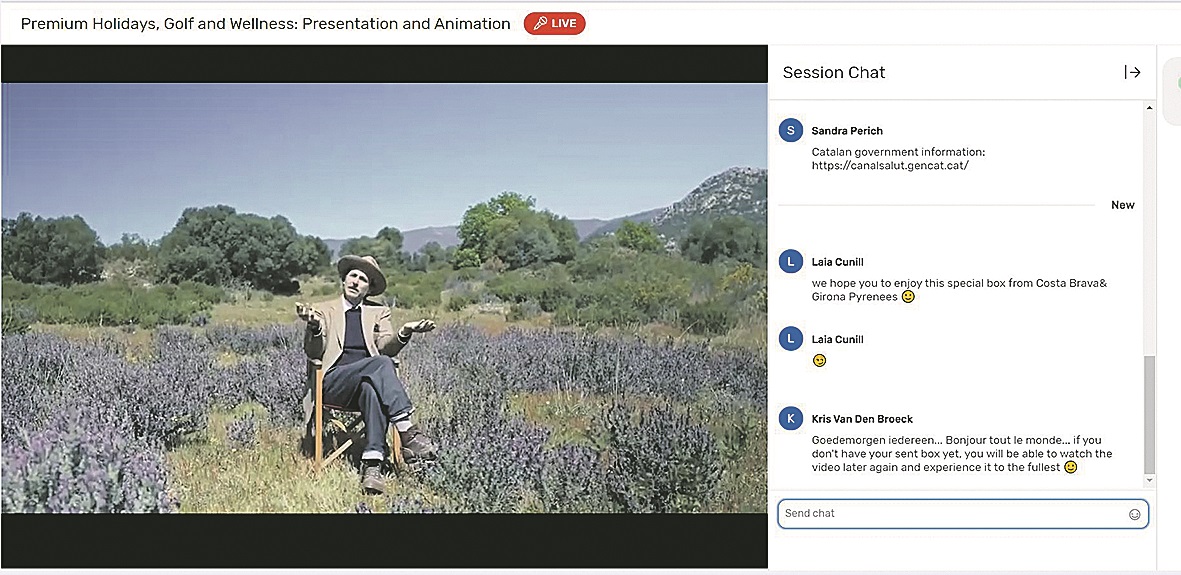1181x575 pixels.
Task: Click Kris's 'Goedemorgen iedereen' message text
Action: tap(960, 454)
